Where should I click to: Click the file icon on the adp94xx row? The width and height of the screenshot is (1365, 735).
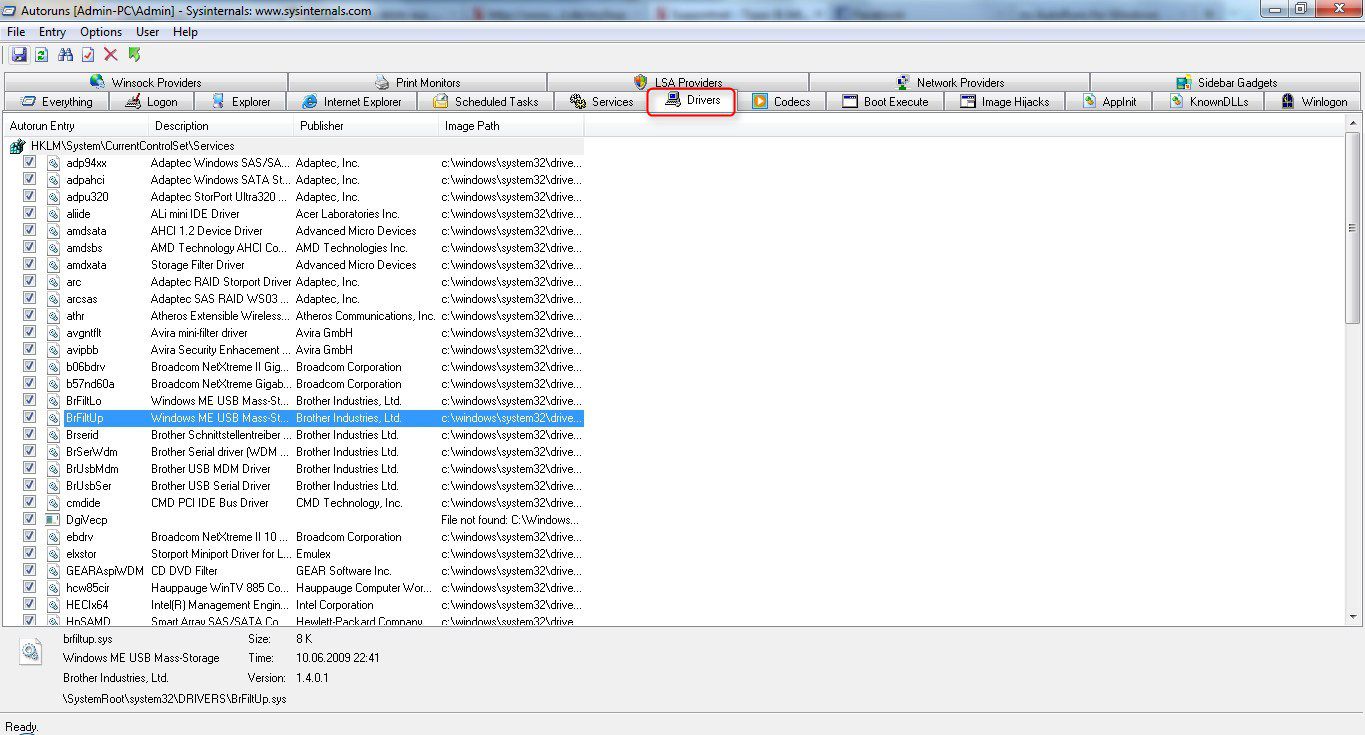[54, 163]
